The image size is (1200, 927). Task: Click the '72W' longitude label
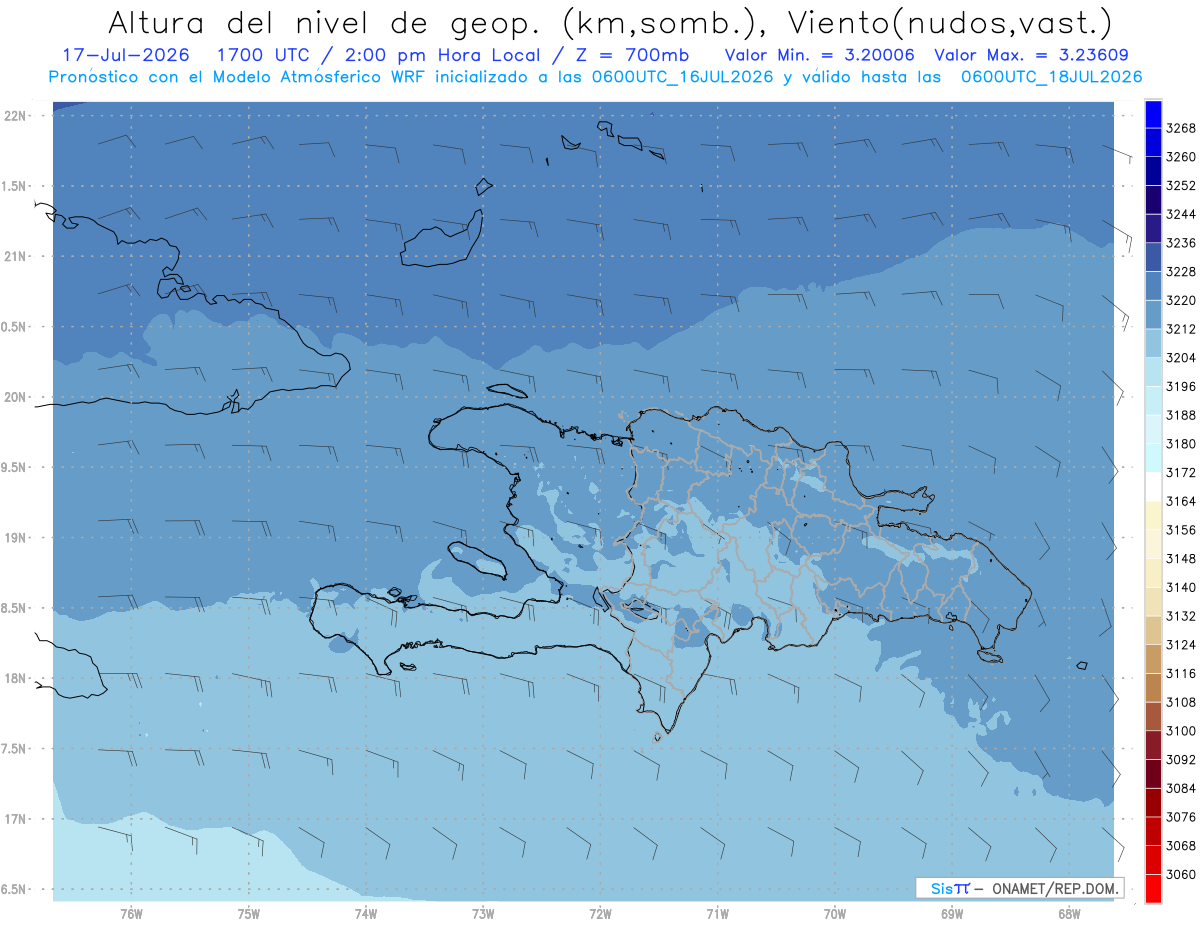pyautogui.click(x=600, y=913)
